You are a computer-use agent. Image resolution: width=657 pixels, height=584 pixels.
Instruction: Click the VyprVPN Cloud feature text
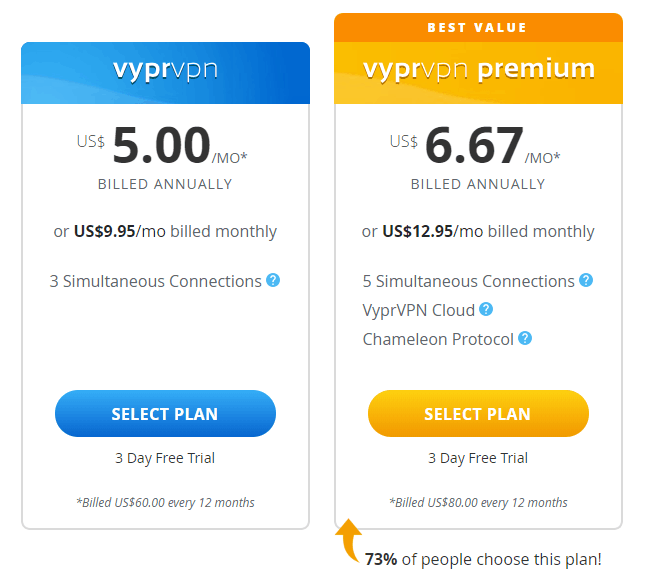pos(419,310)
